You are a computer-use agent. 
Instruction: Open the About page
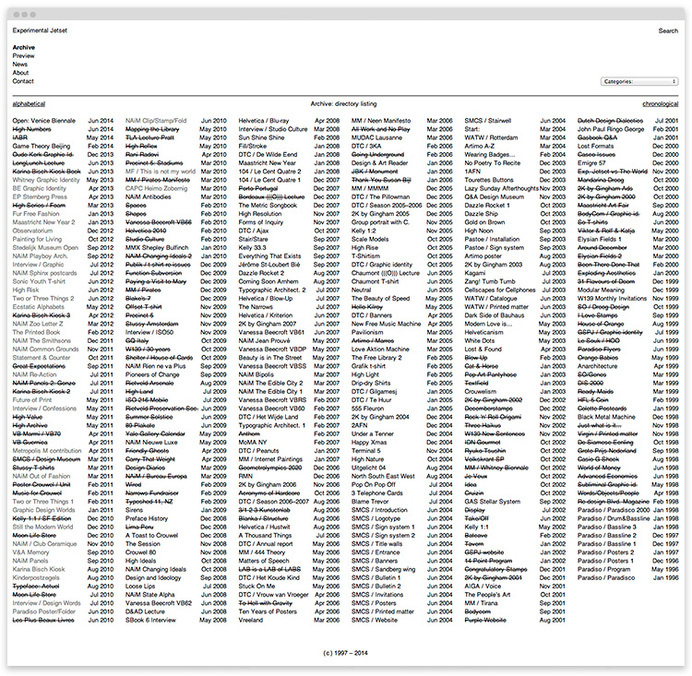(21, 72)
